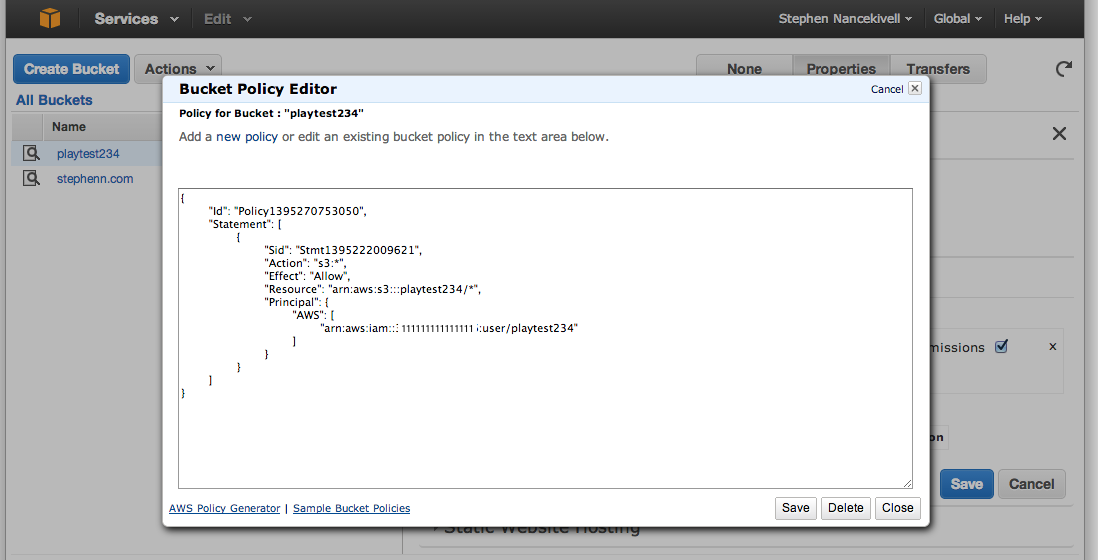The width and height of the screenshot is (1098, 560).
Task: Click Save in the Bucket Policy Editor
Action: pos(795,508)
